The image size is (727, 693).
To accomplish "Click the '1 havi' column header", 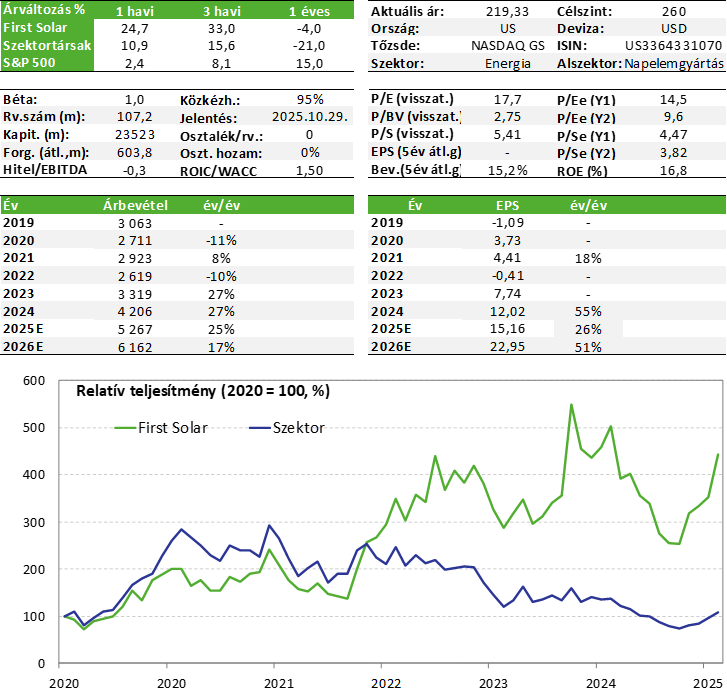I will [x=134, y=11].
